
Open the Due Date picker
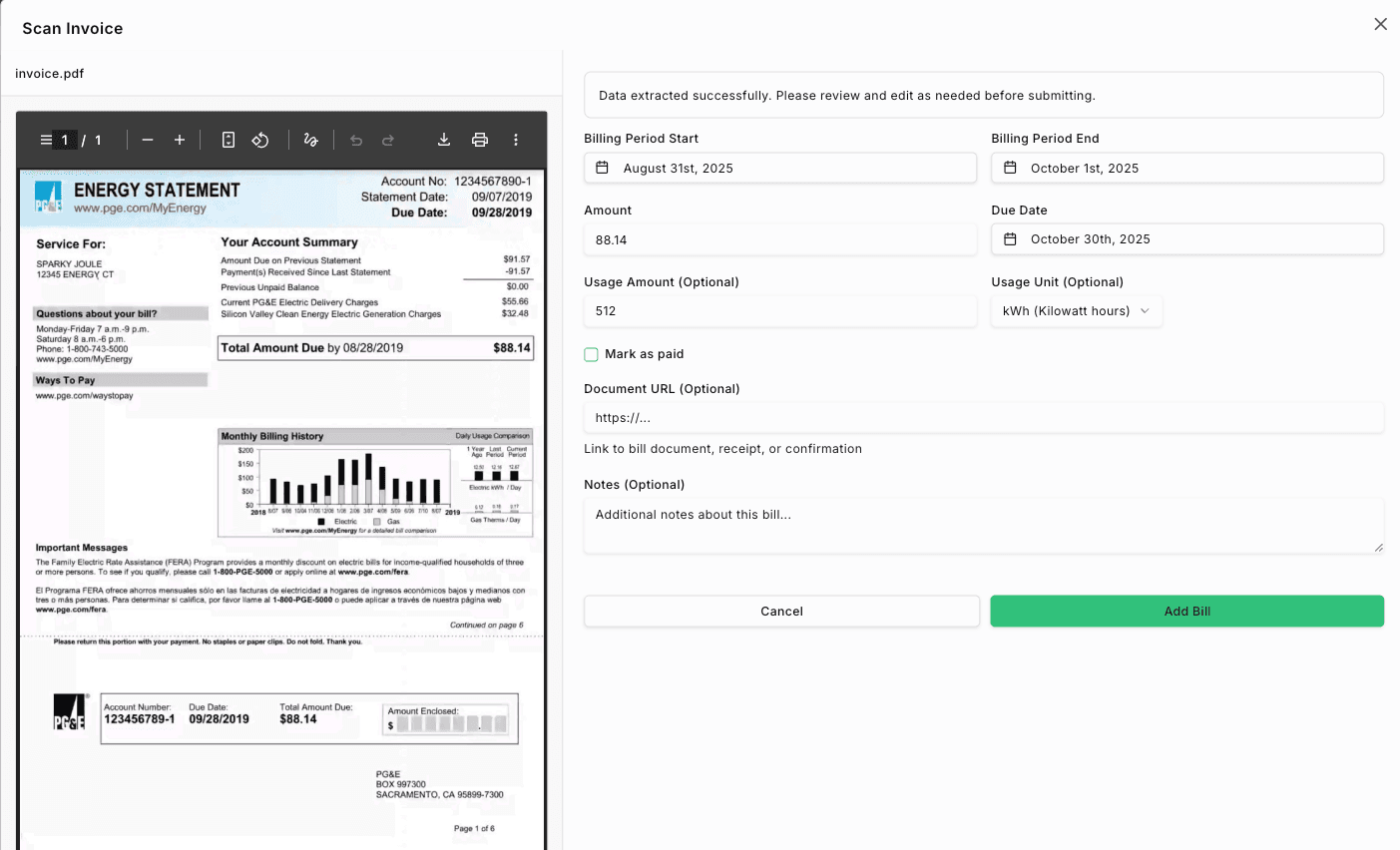[x=1186, y=239]
